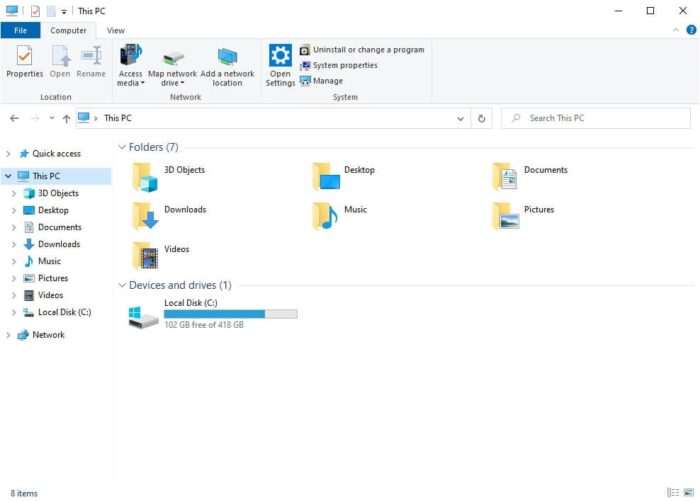Select the Music folder icon

325,216
